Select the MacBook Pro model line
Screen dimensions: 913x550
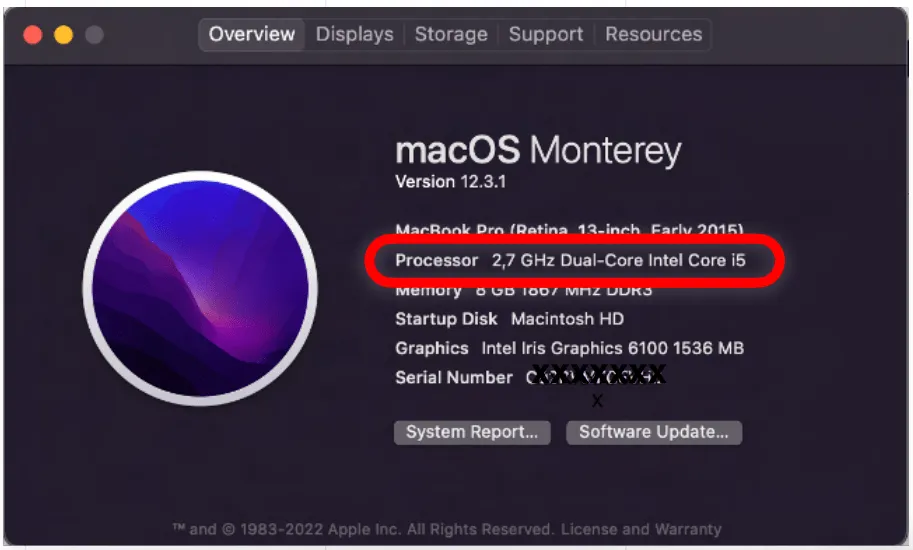[x=569, y=231]
